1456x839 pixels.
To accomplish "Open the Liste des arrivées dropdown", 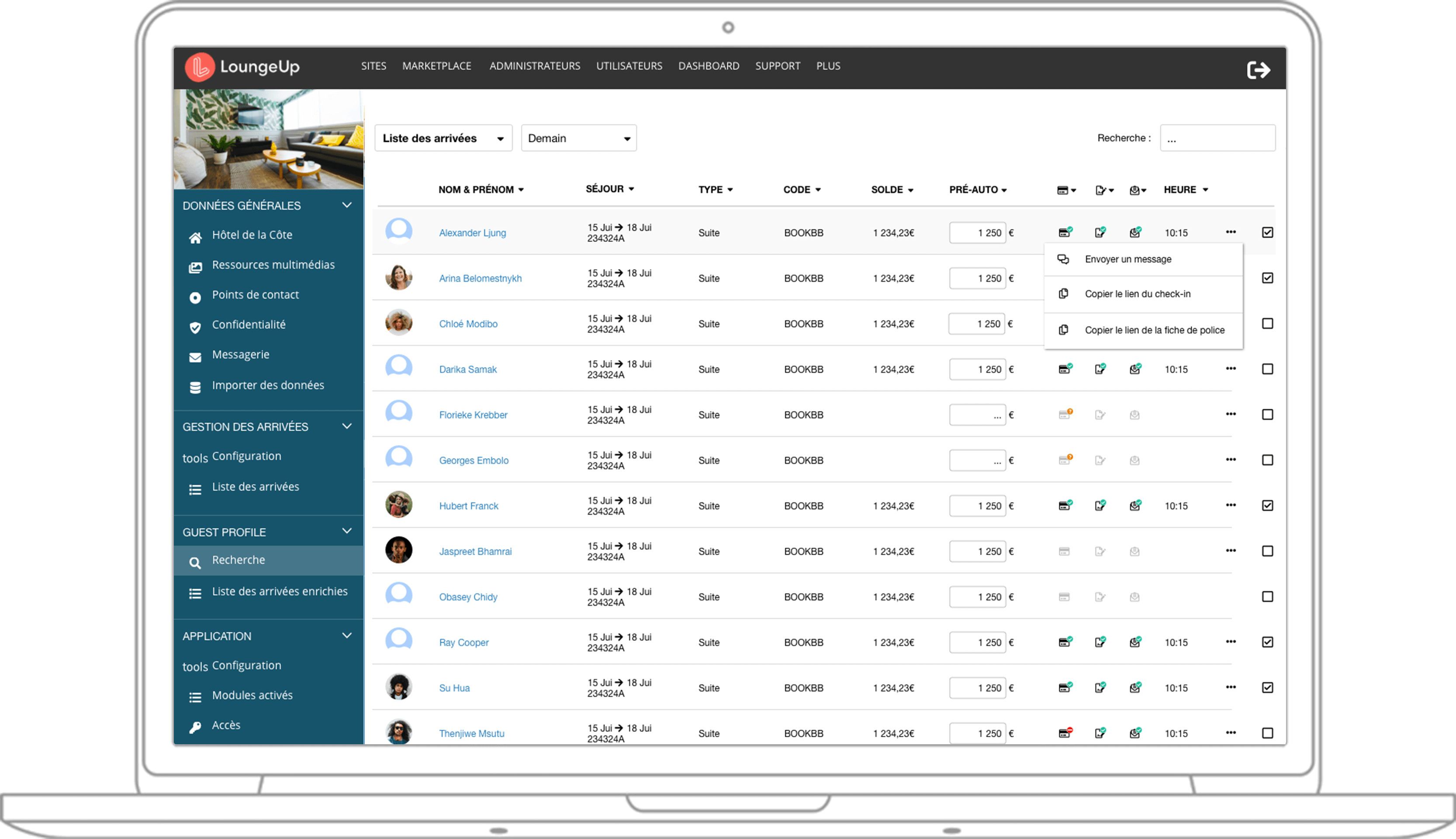I will coord(443,138).
